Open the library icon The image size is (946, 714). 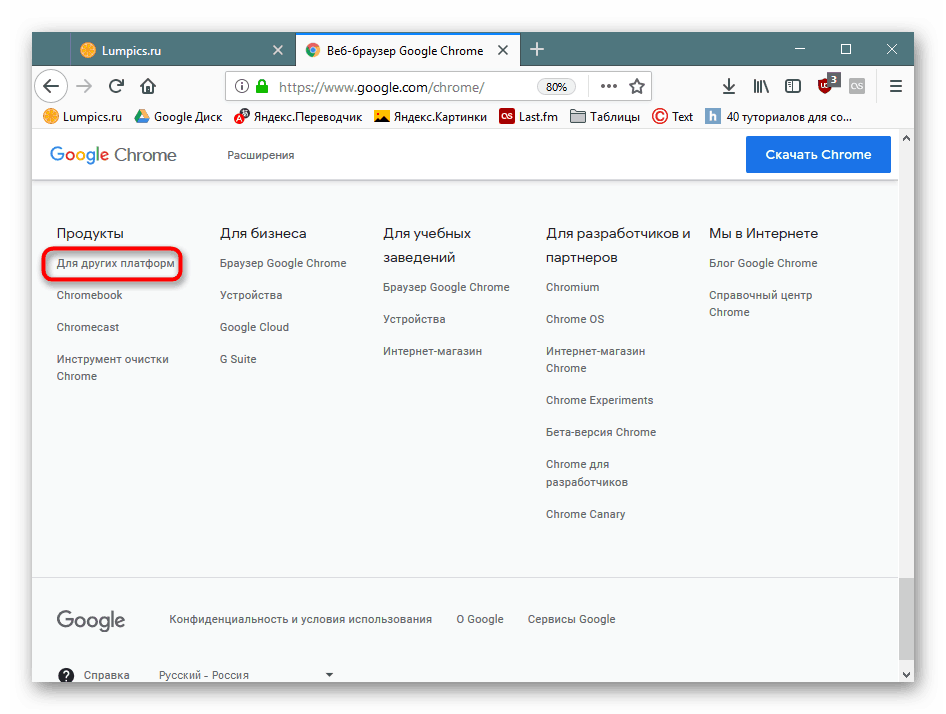(761, 86)
